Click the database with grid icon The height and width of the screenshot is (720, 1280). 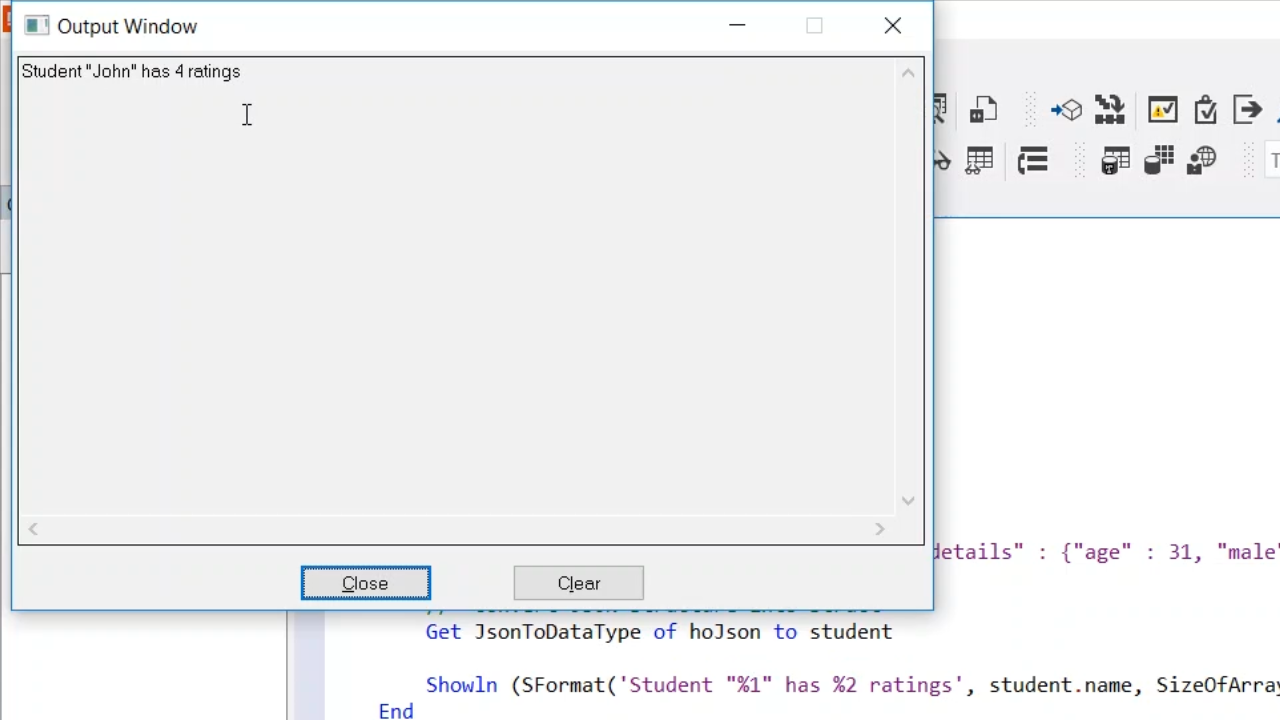[x=1158, y=161]
